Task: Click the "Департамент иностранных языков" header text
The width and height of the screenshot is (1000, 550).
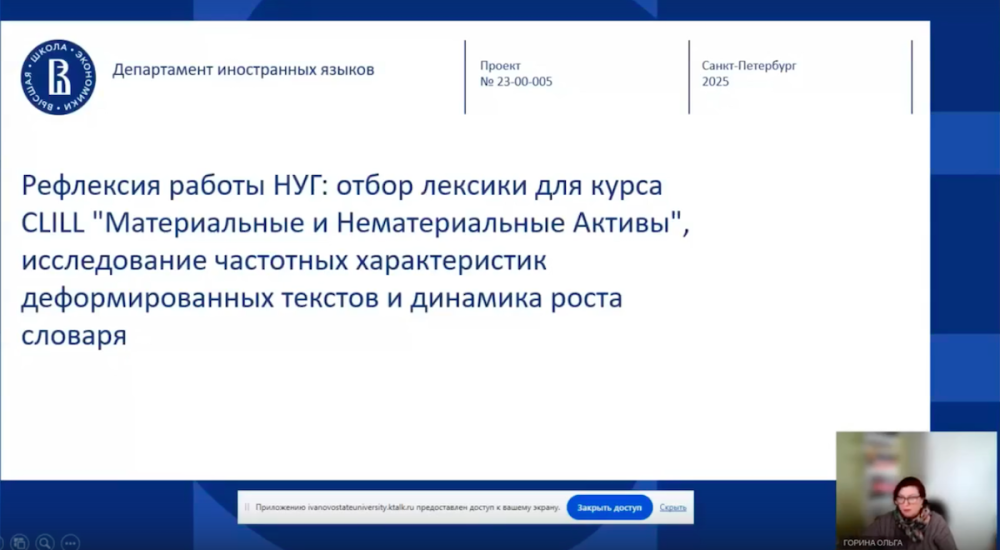Action: tap(243, 70)
